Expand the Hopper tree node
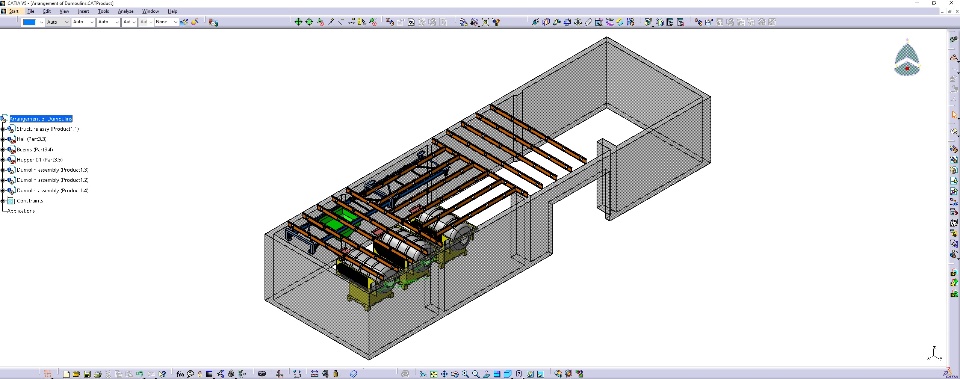 [x=3, y=160]
